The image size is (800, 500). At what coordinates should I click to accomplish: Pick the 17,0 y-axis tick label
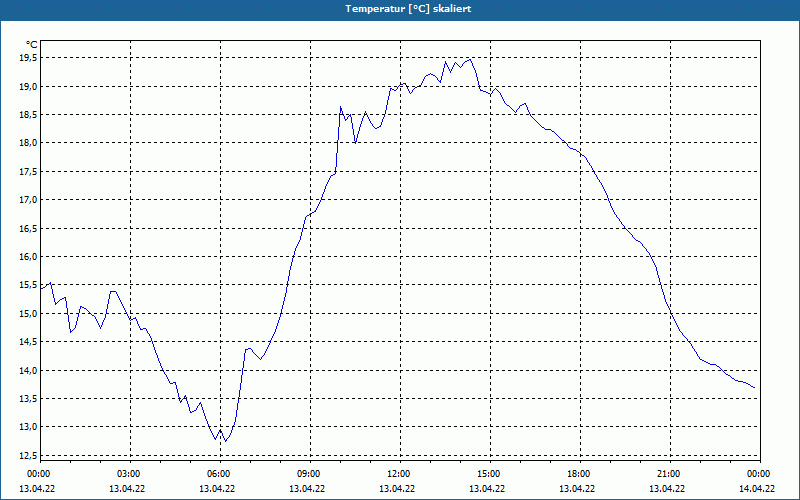pos(29,200)
